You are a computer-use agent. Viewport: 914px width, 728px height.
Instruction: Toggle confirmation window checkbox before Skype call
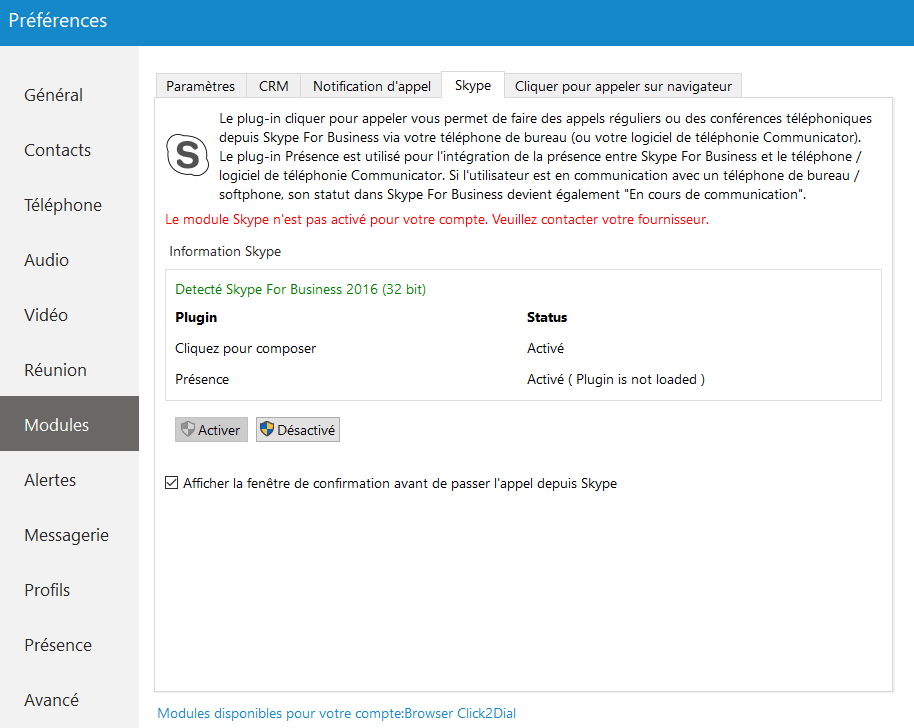(171, 483)
